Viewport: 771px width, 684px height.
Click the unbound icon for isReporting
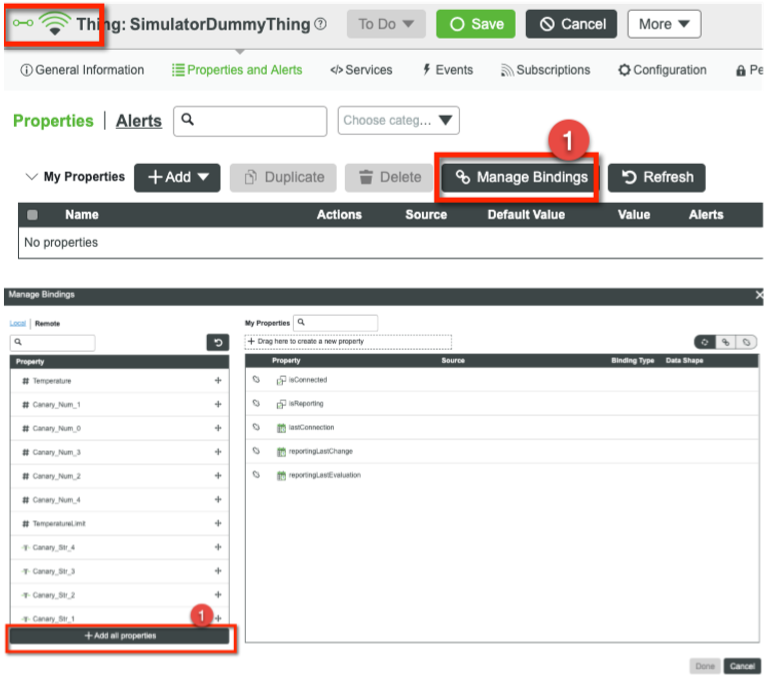click(256, 403)
